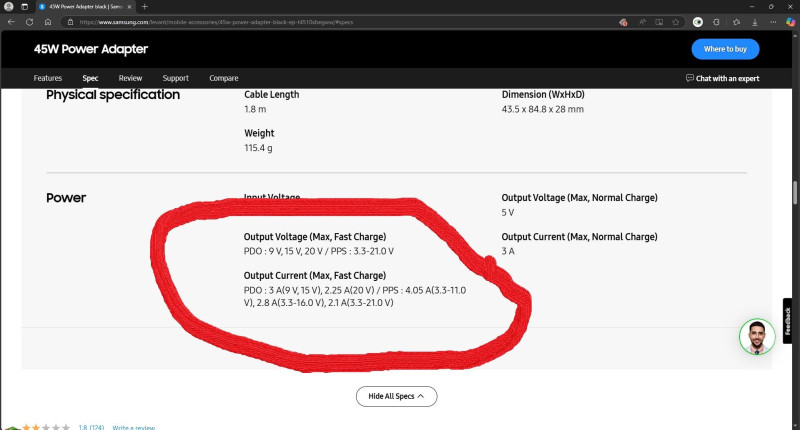Start Read aloud from address bar
Image resolution: width=800 pixels, height=430 pixels.
click(642, 22)
